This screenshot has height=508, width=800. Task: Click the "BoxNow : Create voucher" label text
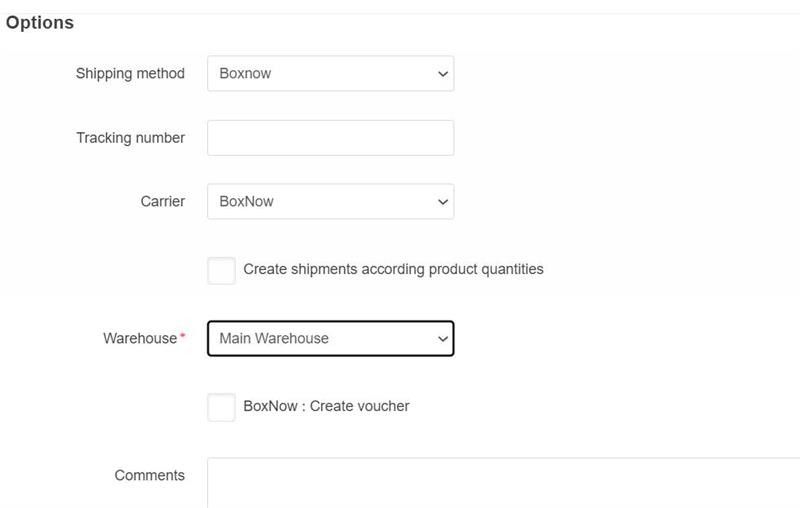tap(326, 406)
